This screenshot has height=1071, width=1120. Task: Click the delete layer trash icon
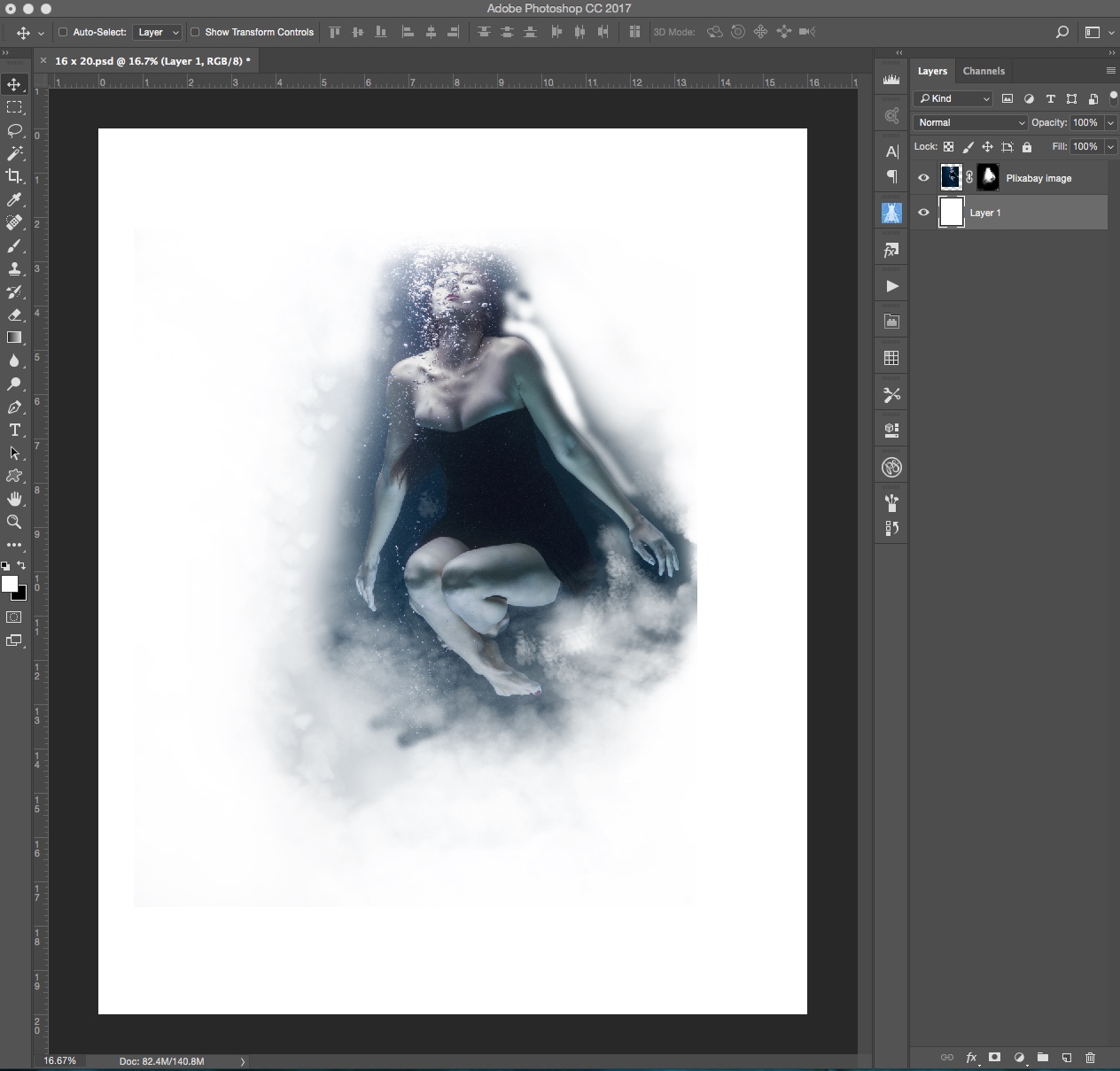[x=1090, y=1057]
